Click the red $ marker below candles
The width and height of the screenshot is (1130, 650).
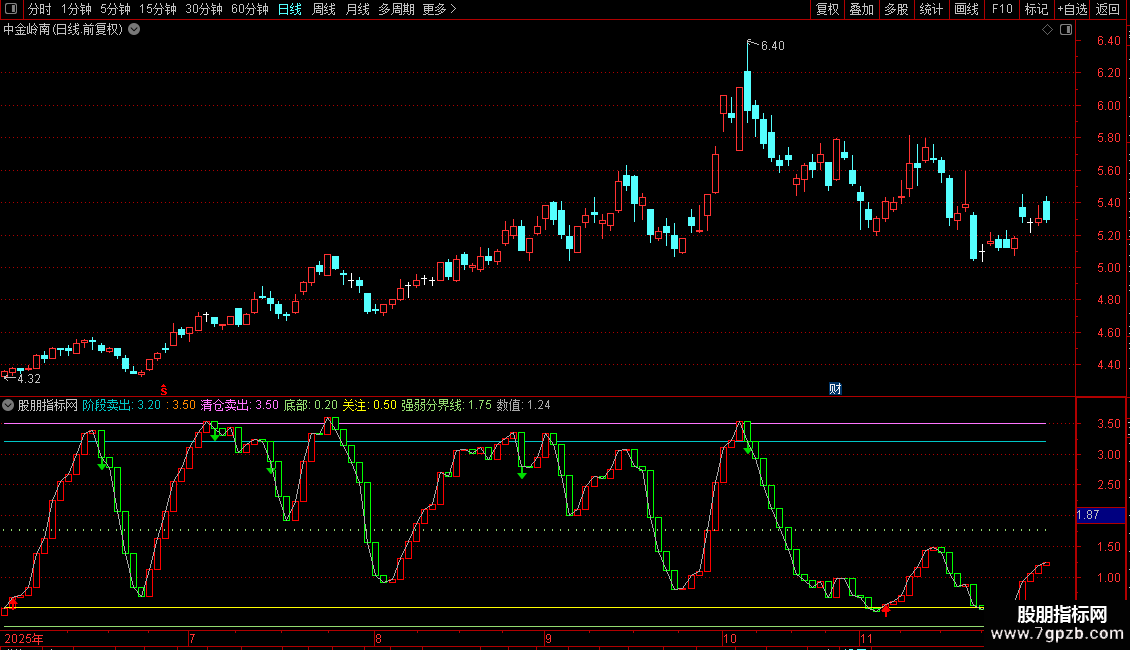coord(165,388)
